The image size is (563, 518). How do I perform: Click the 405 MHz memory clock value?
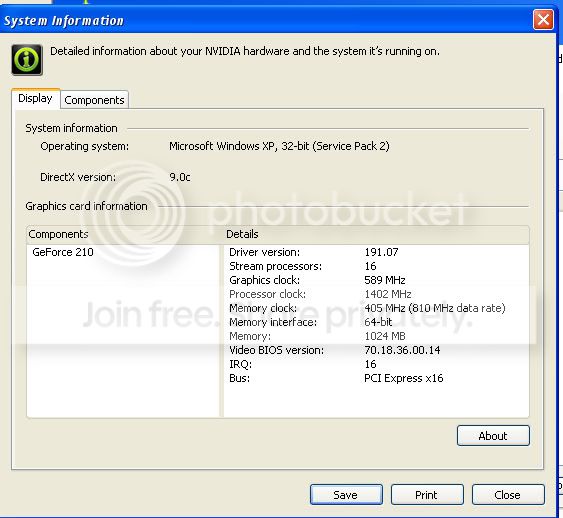[x=435, y=308]
